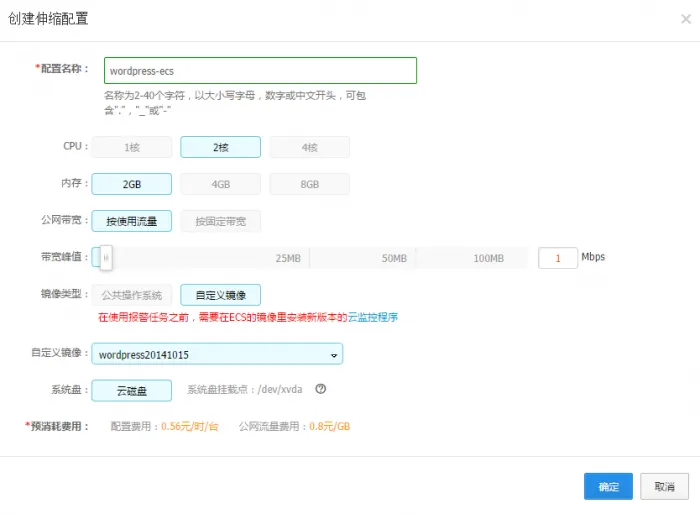
Task: Open the 云监控程序 link
Action: pos(373,317)
